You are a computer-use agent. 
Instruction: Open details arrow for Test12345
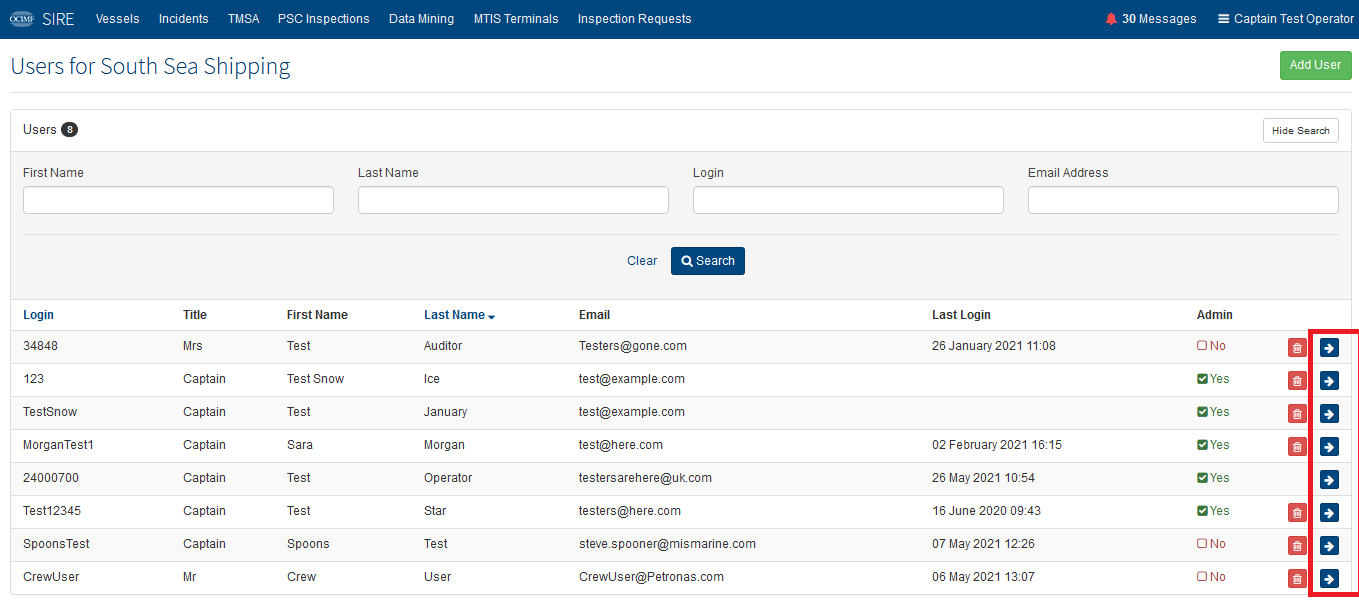pyautogui.click(x=1329, y=512)
